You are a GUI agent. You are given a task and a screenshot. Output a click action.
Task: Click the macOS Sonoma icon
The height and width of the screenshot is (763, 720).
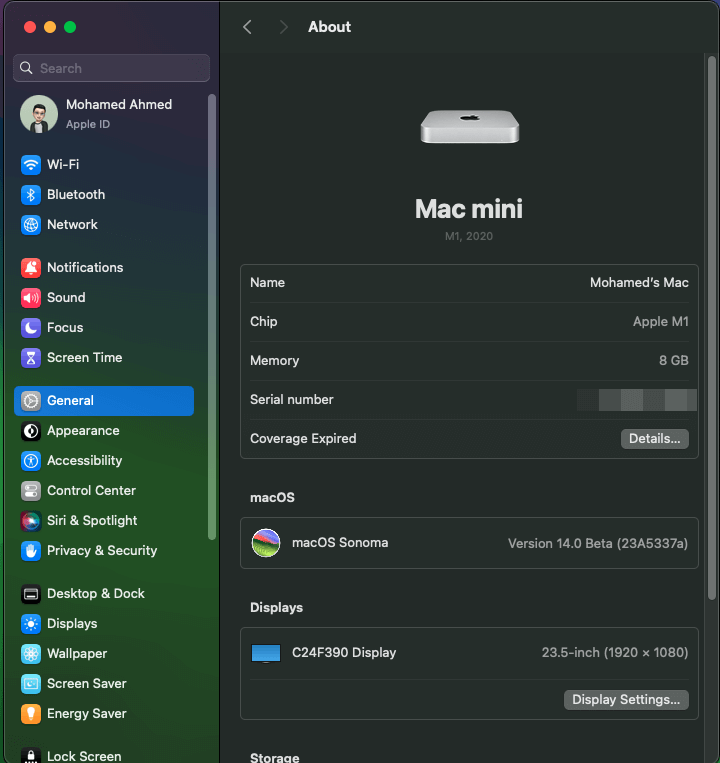[266, 543]
